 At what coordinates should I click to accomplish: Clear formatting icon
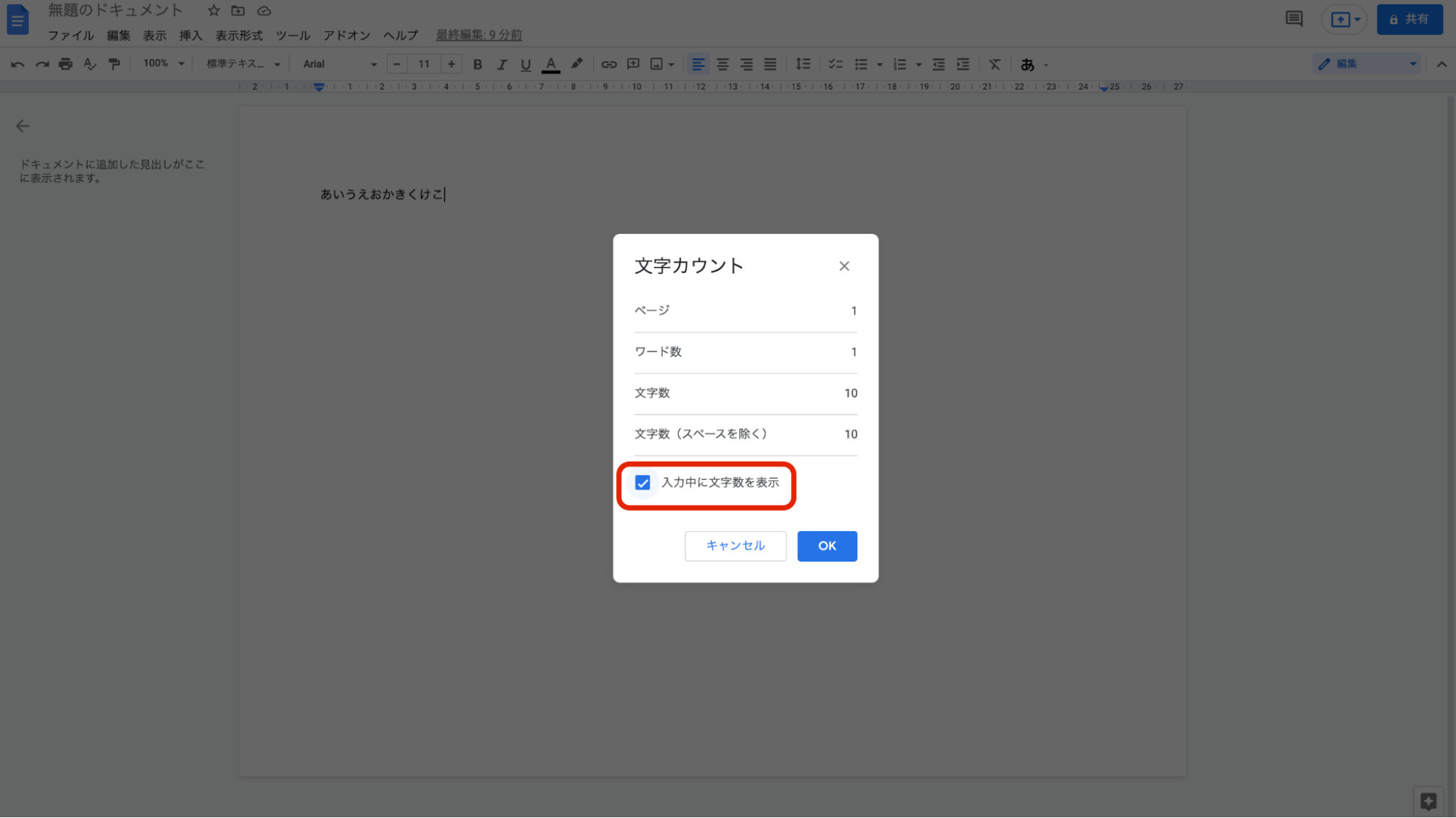click(995, 64)
